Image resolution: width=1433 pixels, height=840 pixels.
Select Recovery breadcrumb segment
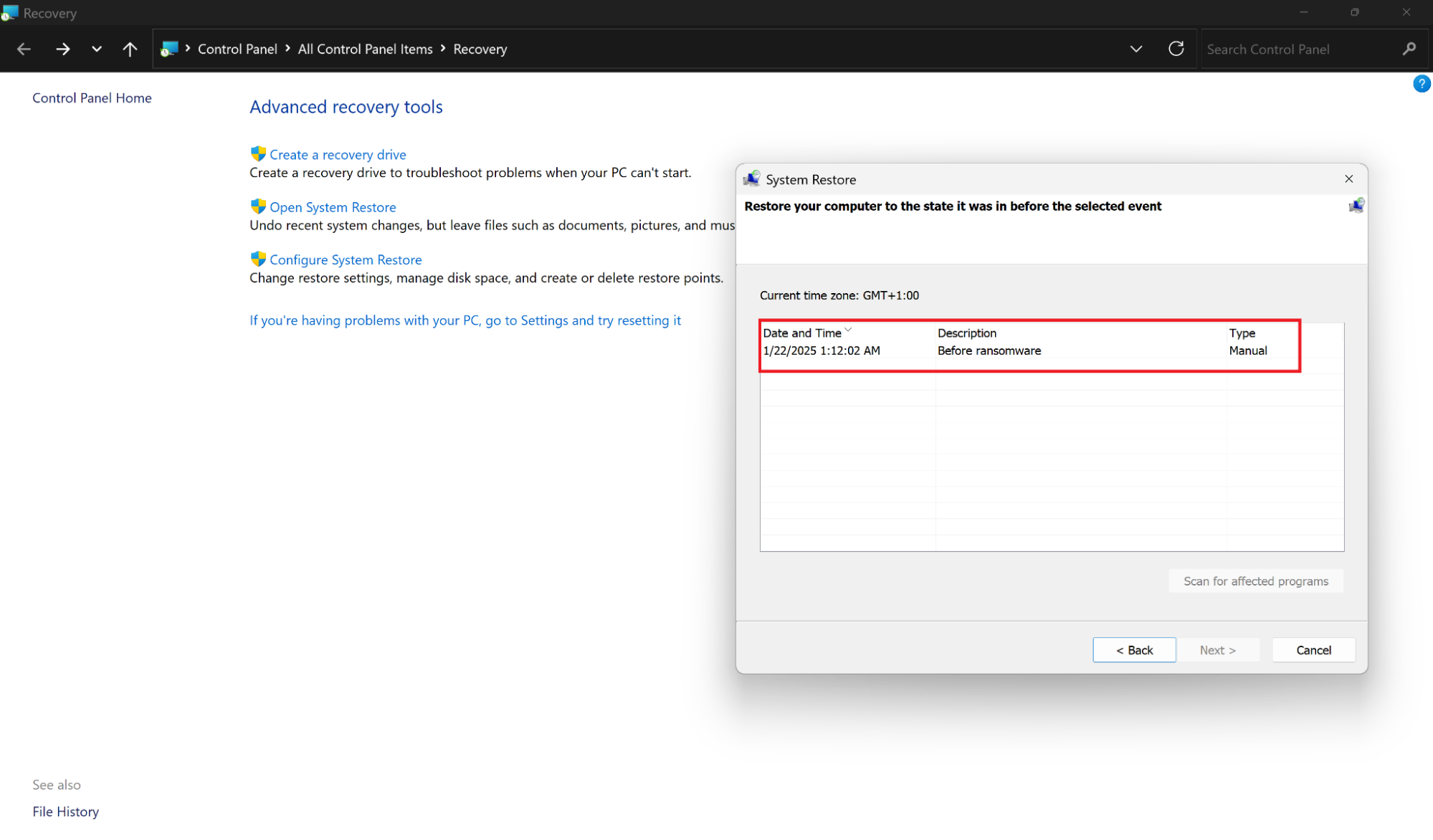[480, 49]
